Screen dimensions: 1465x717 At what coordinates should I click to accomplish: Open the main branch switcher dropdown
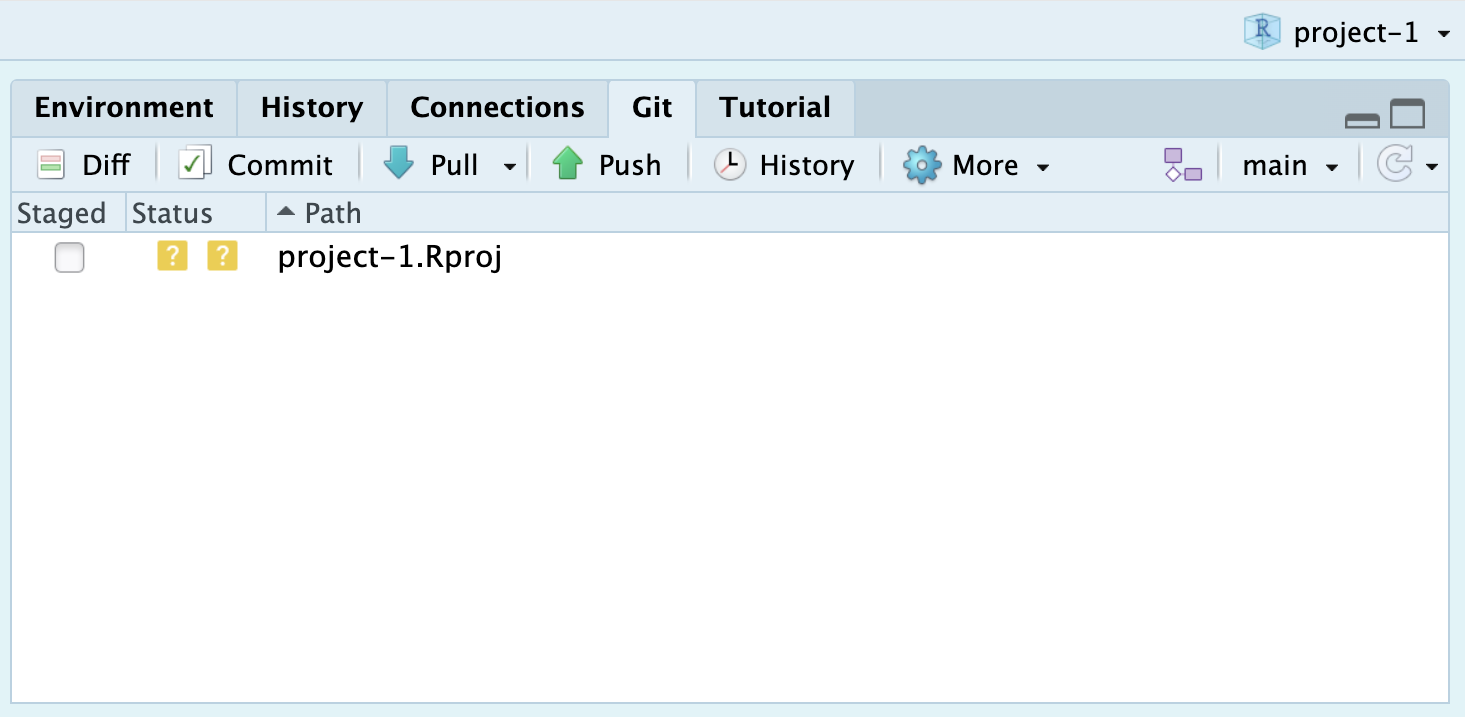pos(1289,166)
